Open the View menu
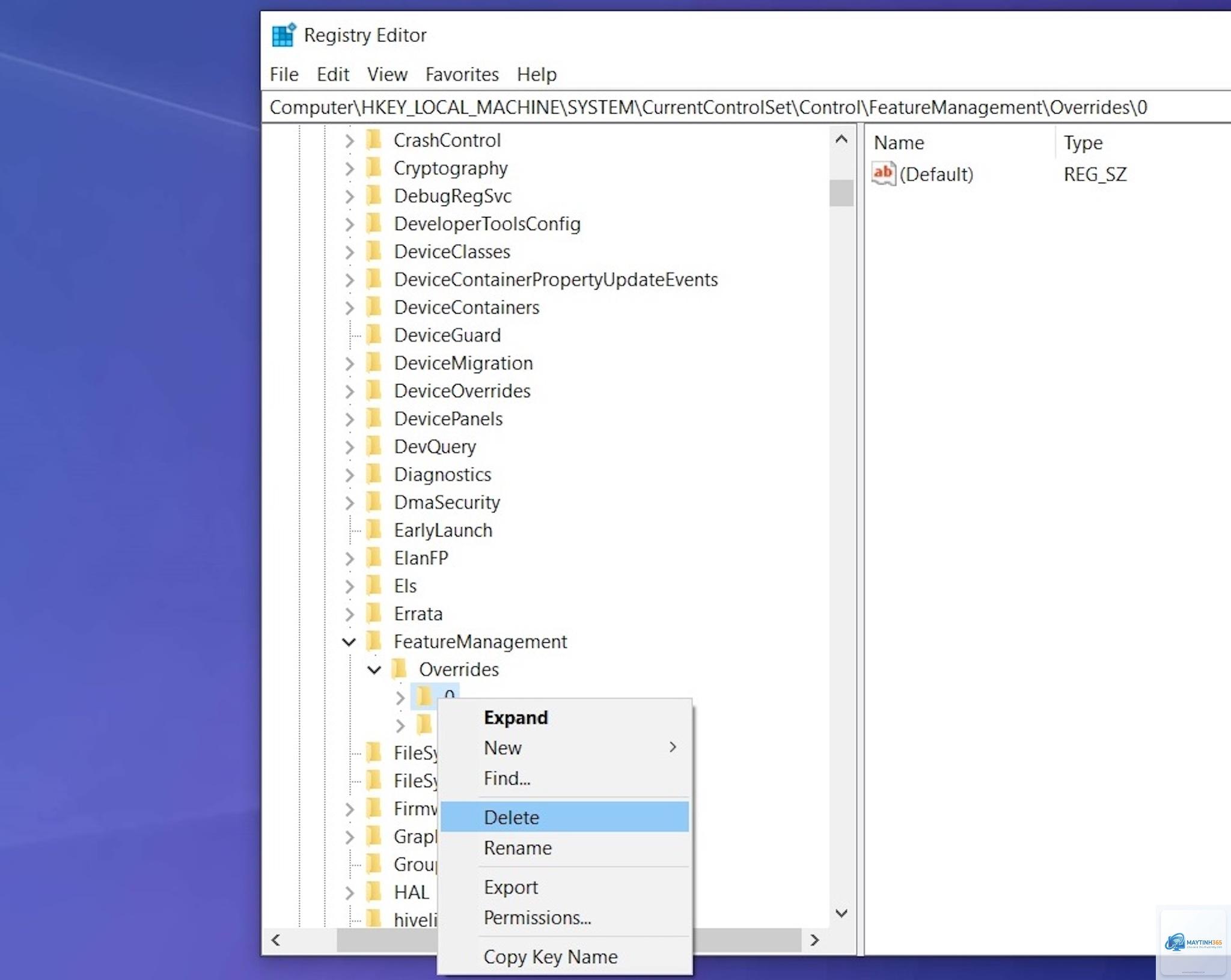Image resolution: width=1231 pixels, height=980 pixels. 387,75
